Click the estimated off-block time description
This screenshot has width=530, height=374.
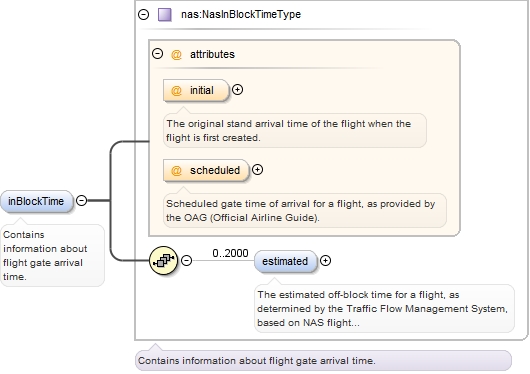click(x=384, y=308)
